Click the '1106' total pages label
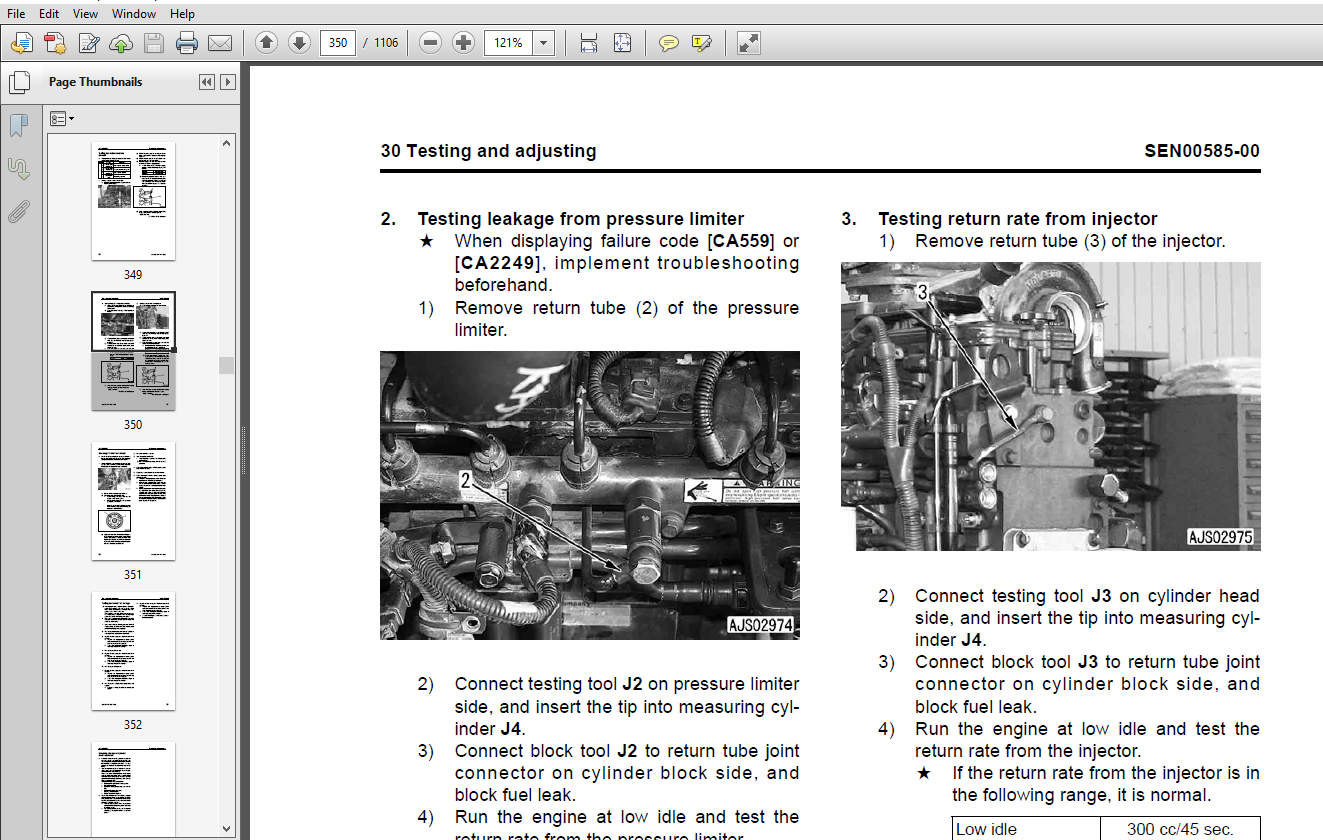 tap(386, 43)
